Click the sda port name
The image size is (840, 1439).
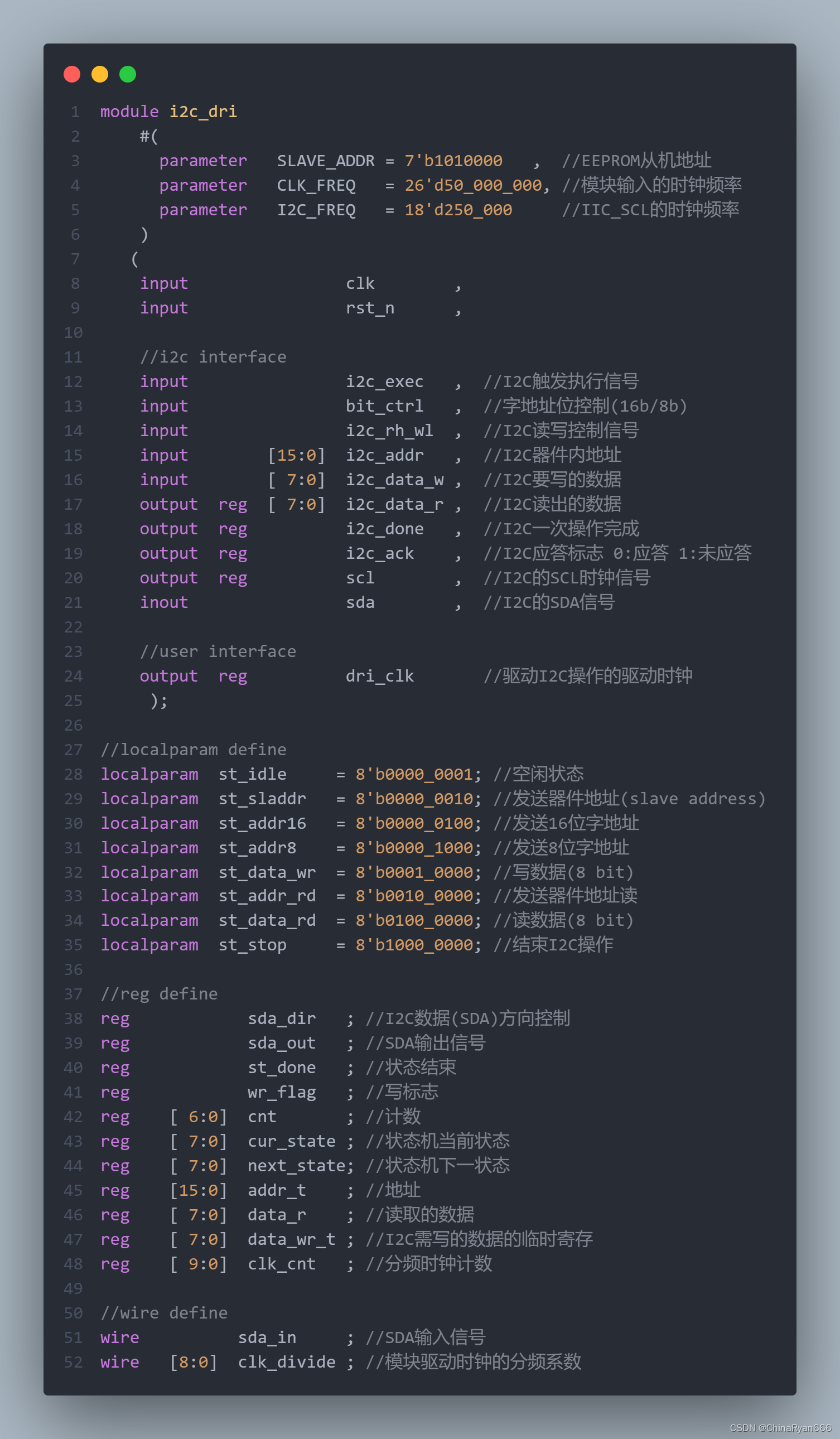point(360,603)
